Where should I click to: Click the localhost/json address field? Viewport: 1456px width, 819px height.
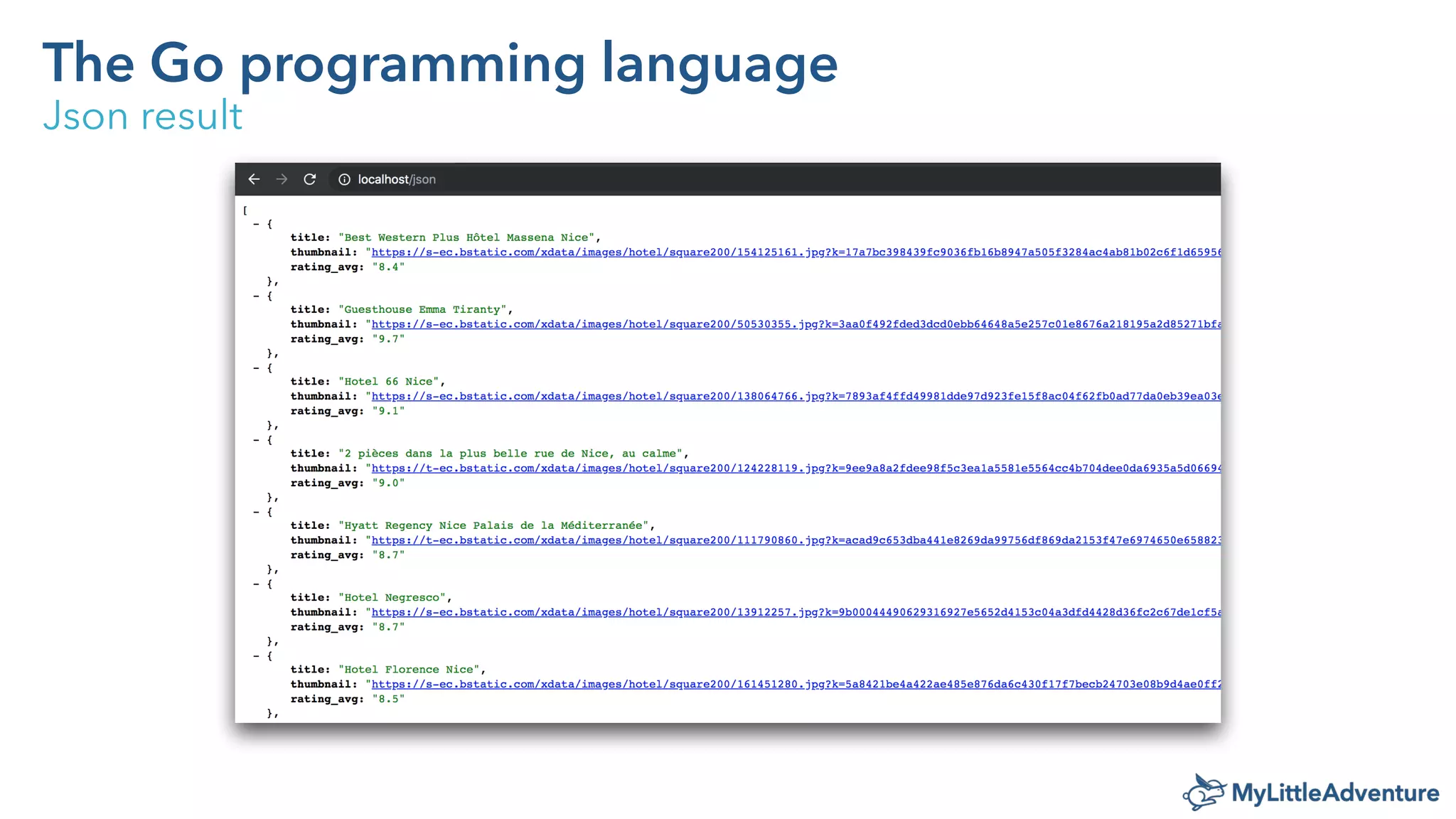(x=397, y=180)
